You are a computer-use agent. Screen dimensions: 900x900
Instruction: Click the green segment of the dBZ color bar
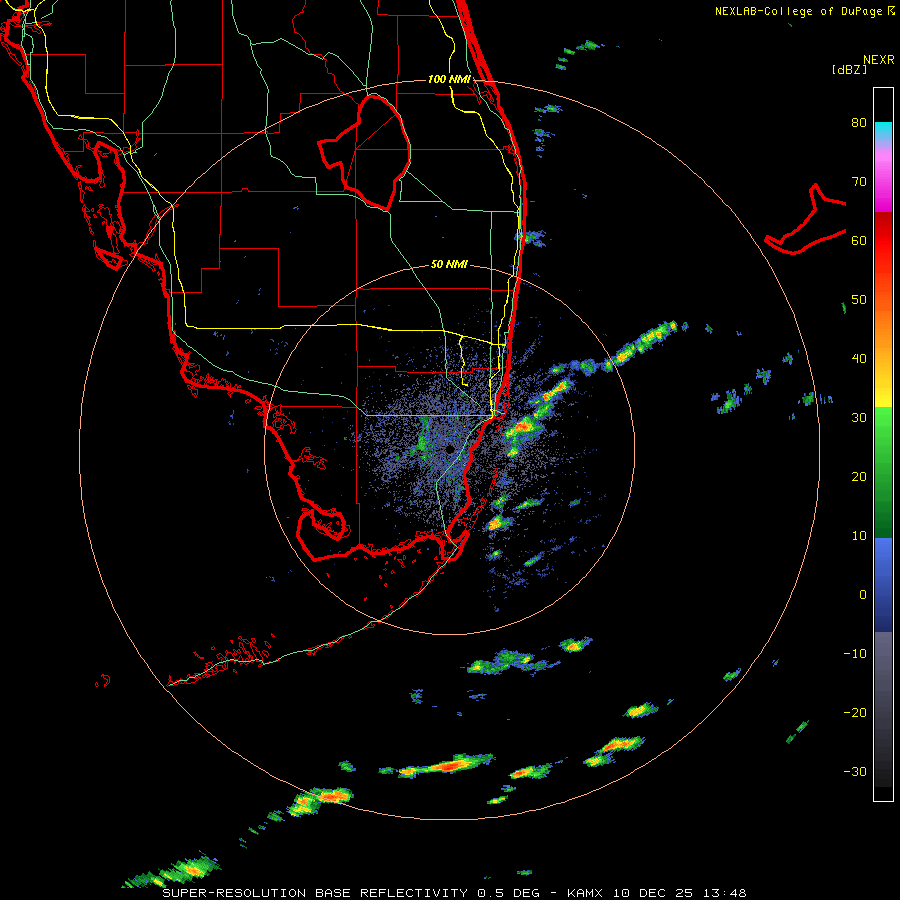pyautogui.click(x=883, y=472)
